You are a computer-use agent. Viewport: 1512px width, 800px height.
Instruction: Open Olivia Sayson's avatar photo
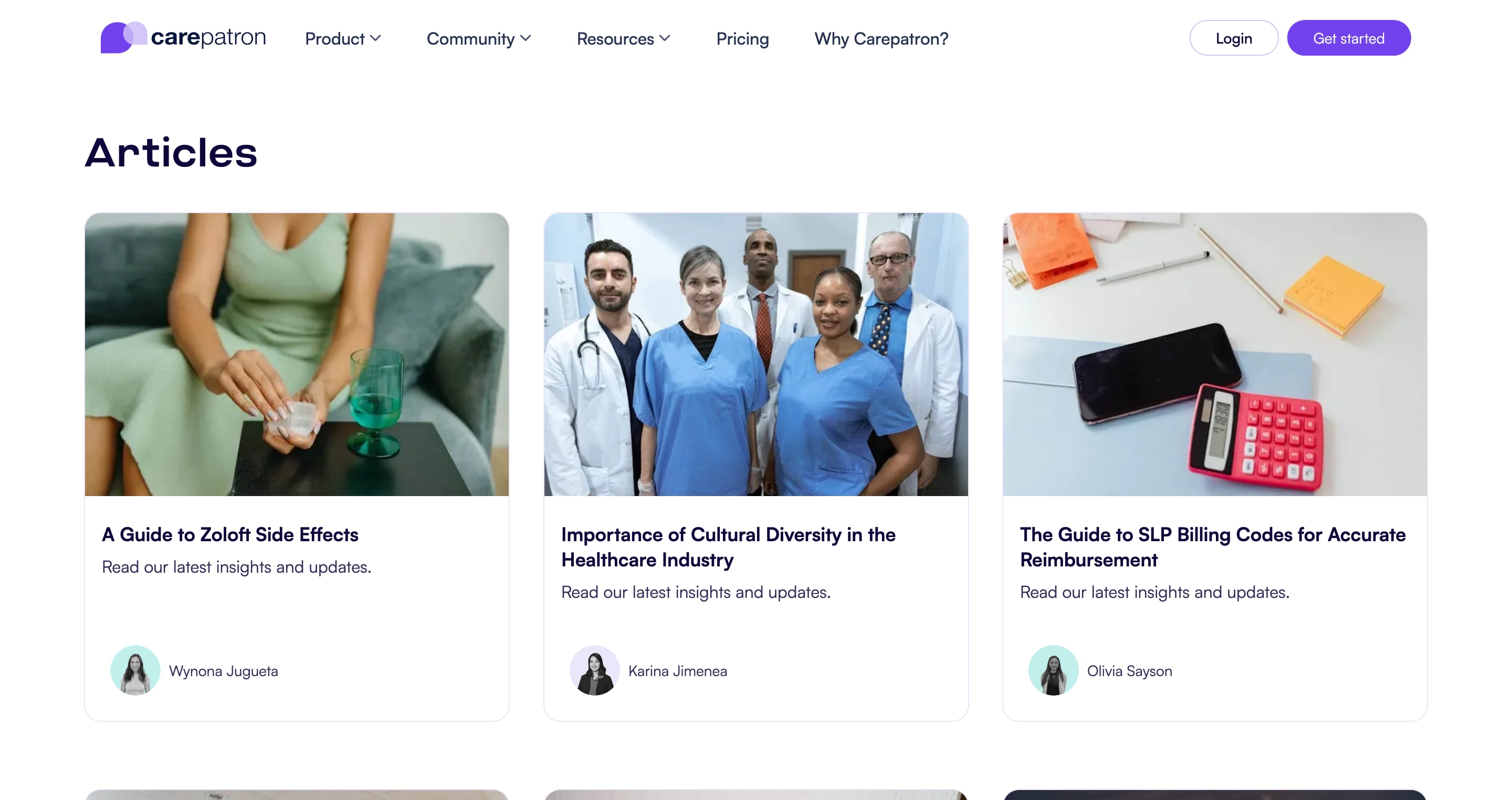[x=1054, y=670]
